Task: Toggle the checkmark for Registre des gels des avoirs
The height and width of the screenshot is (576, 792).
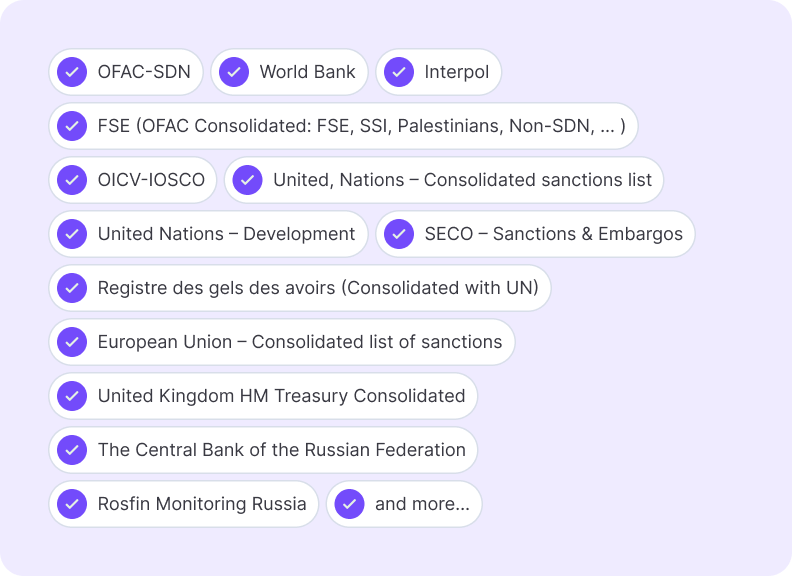Action: coord(72,288)
